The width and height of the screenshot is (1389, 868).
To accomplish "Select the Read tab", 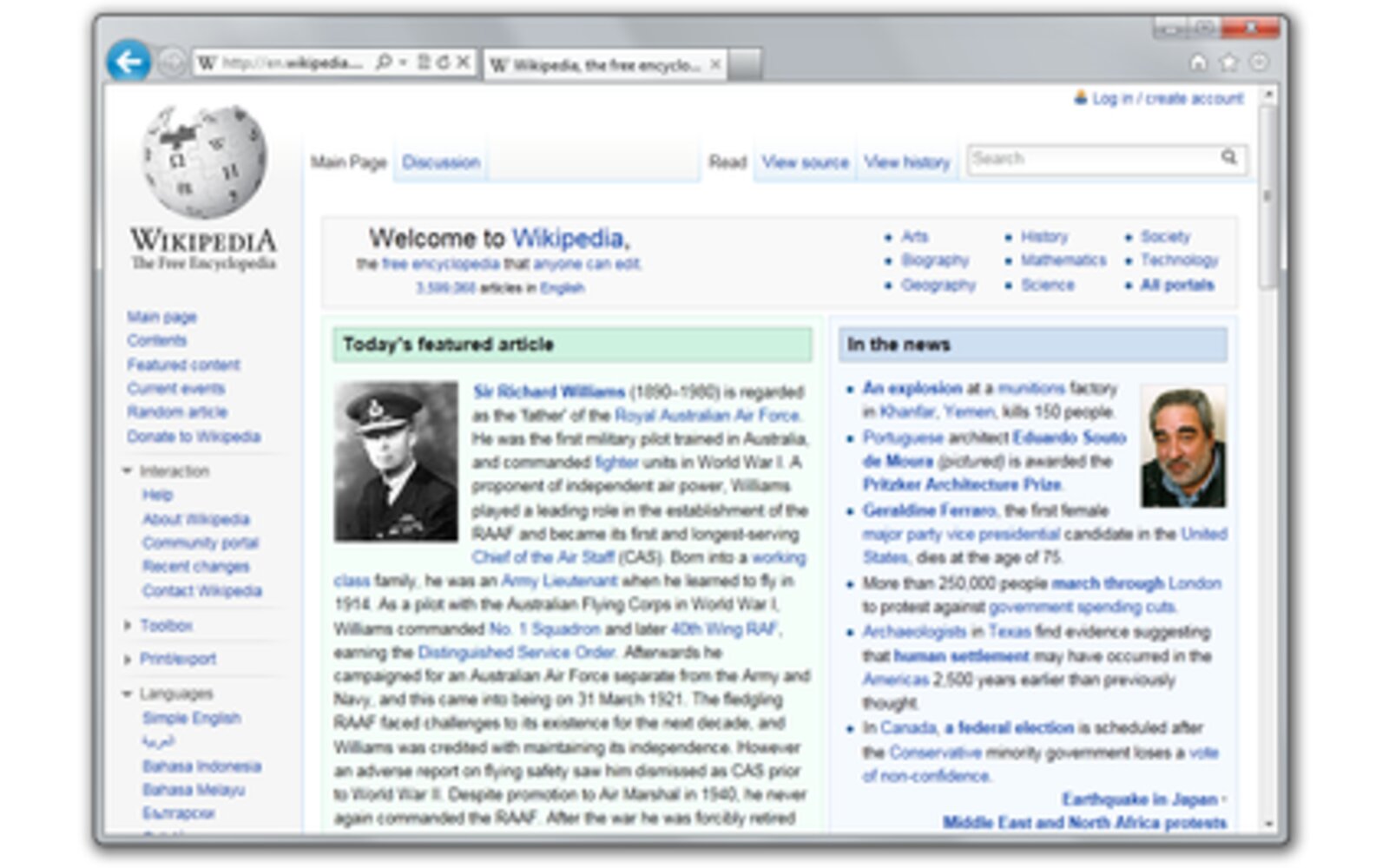I will (727, 162).
